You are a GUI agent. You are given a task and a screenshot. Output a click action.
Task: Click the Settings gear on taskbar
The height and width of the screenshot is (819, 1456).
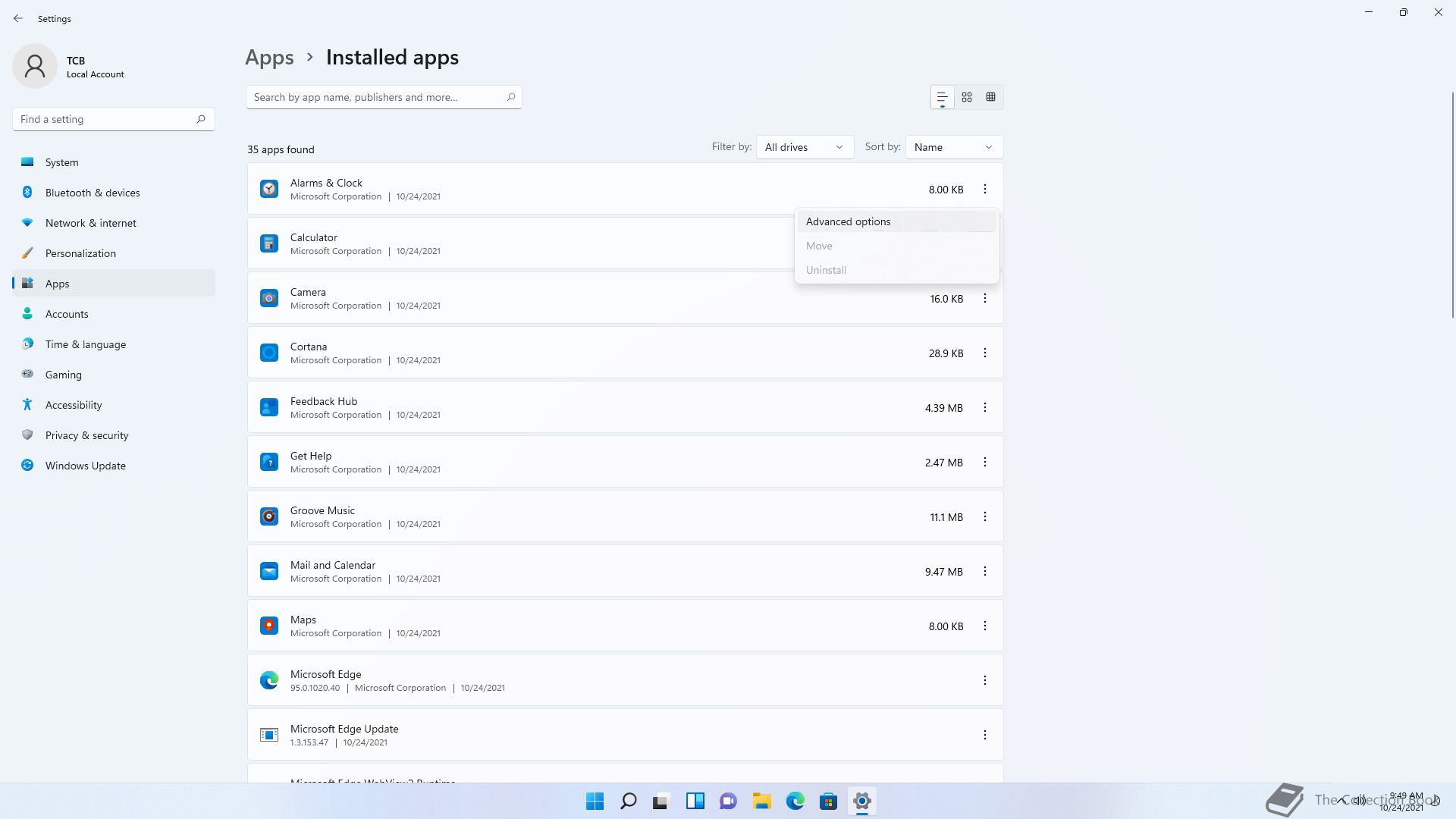(x=862, y=801)
